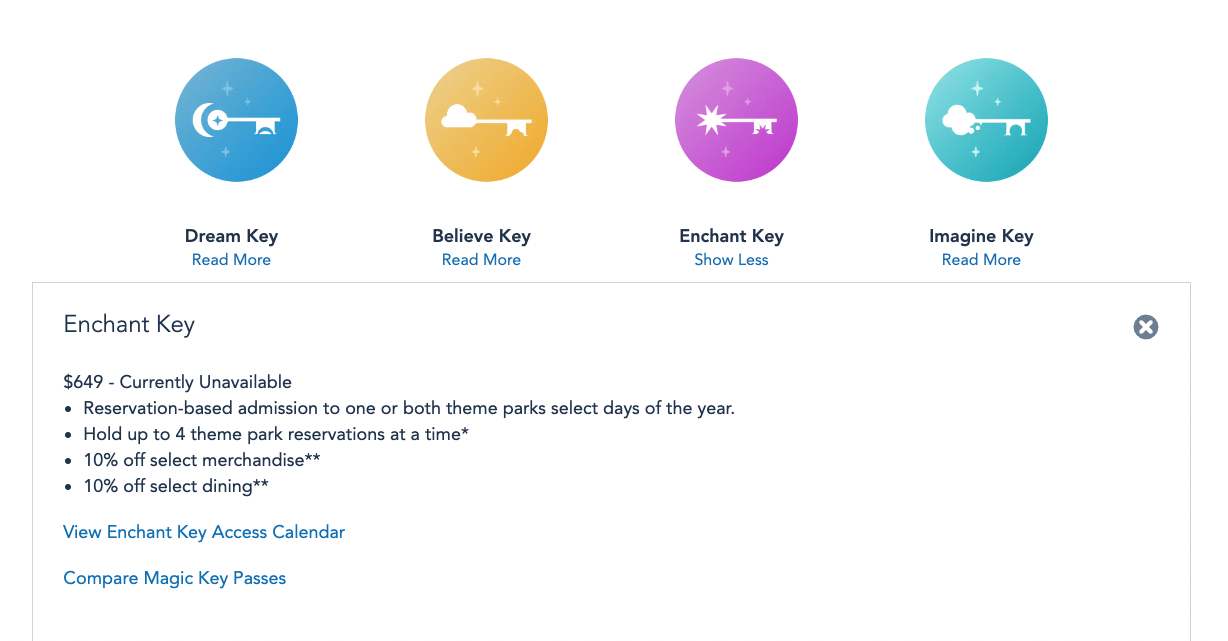The image size is (1228, 641).
Task: Close the Enchant Key details panel
Action: [x=1146, y=327]
